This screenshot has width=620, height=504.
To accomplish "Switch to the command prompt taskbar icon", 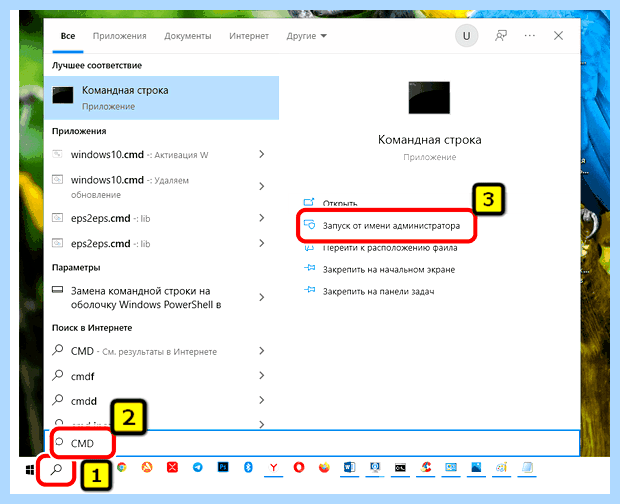I will pyautogui.click(x=400, y=468).
